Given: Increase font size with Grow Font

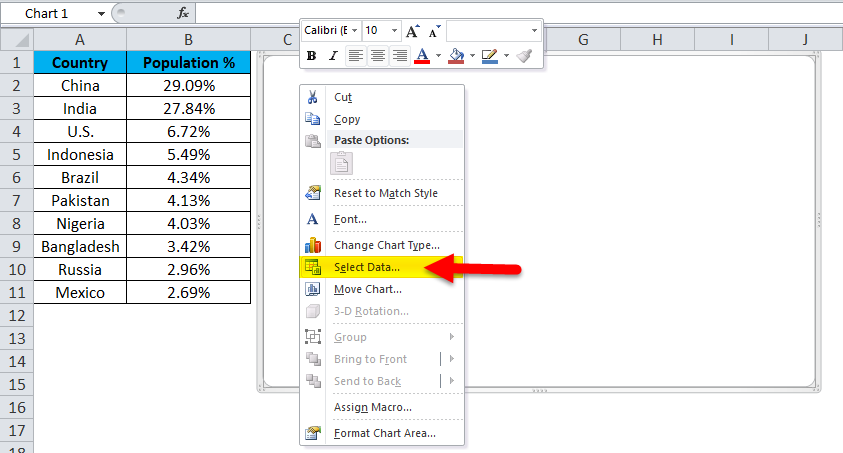Looking at the screenshot, I should pos(412,31).
